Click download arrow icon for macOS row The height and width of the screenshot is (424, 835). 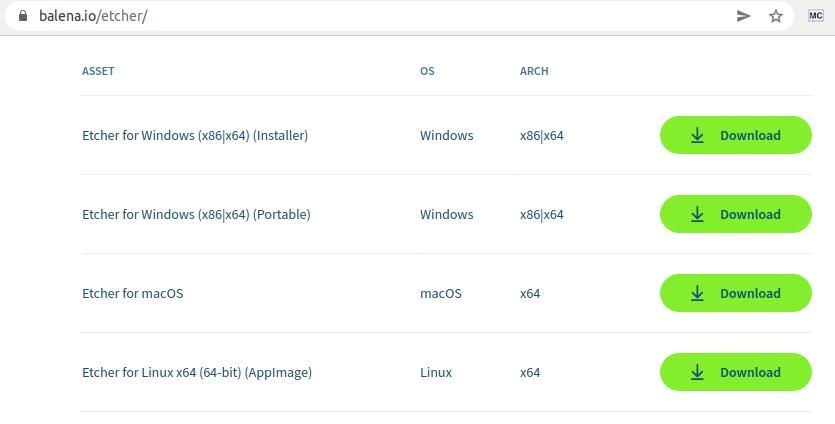click(x=697, y=293)
